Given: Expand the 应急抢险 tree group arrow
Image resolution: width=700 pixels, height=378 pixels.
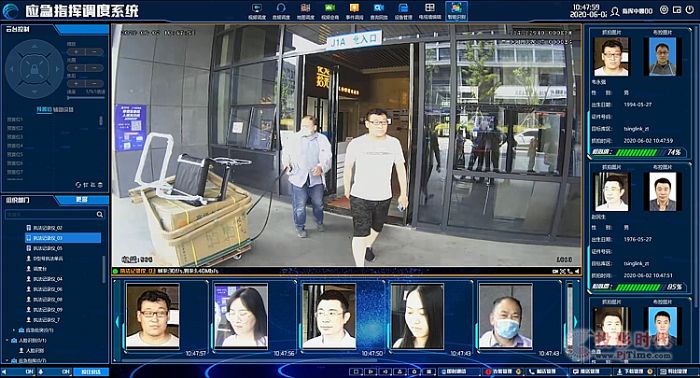Looking at the screenshot, I should coord(14,330).
